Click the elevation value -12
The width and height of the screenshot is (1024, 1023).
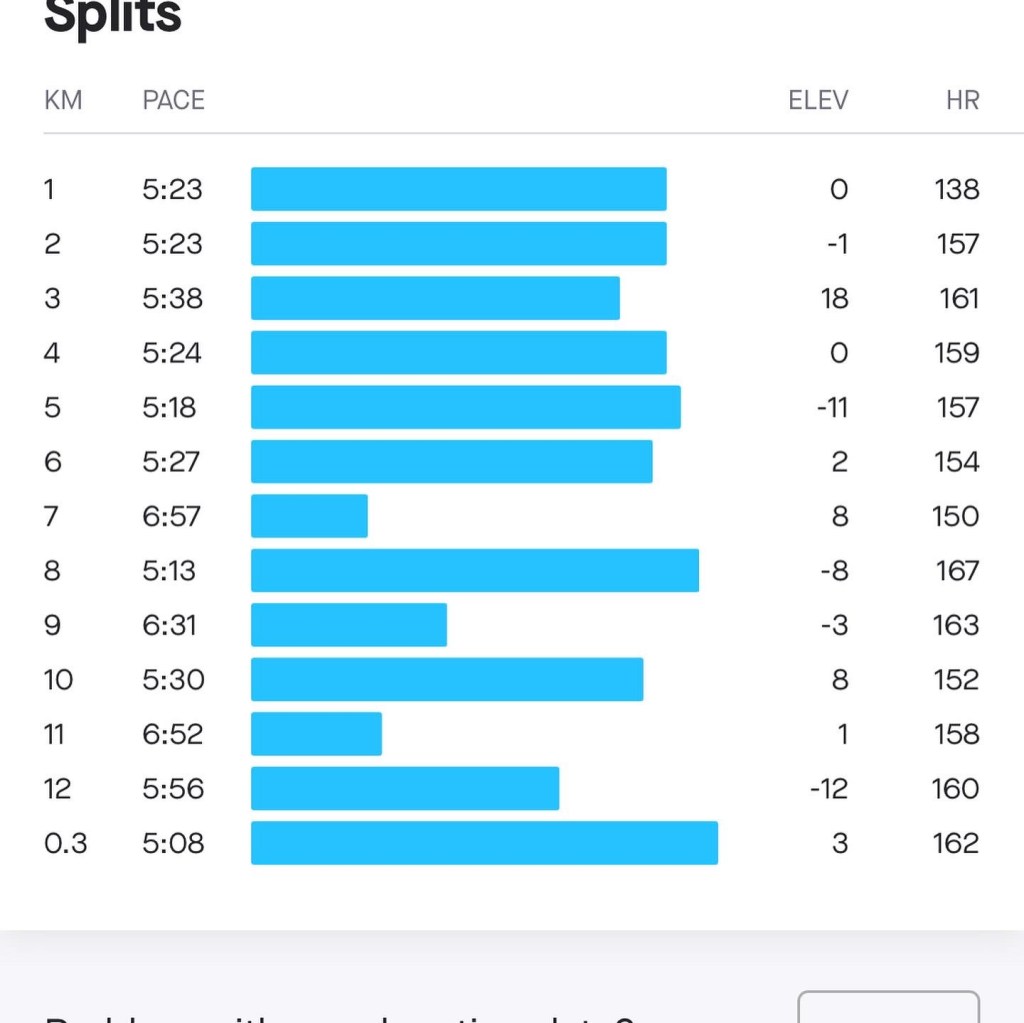829,789
